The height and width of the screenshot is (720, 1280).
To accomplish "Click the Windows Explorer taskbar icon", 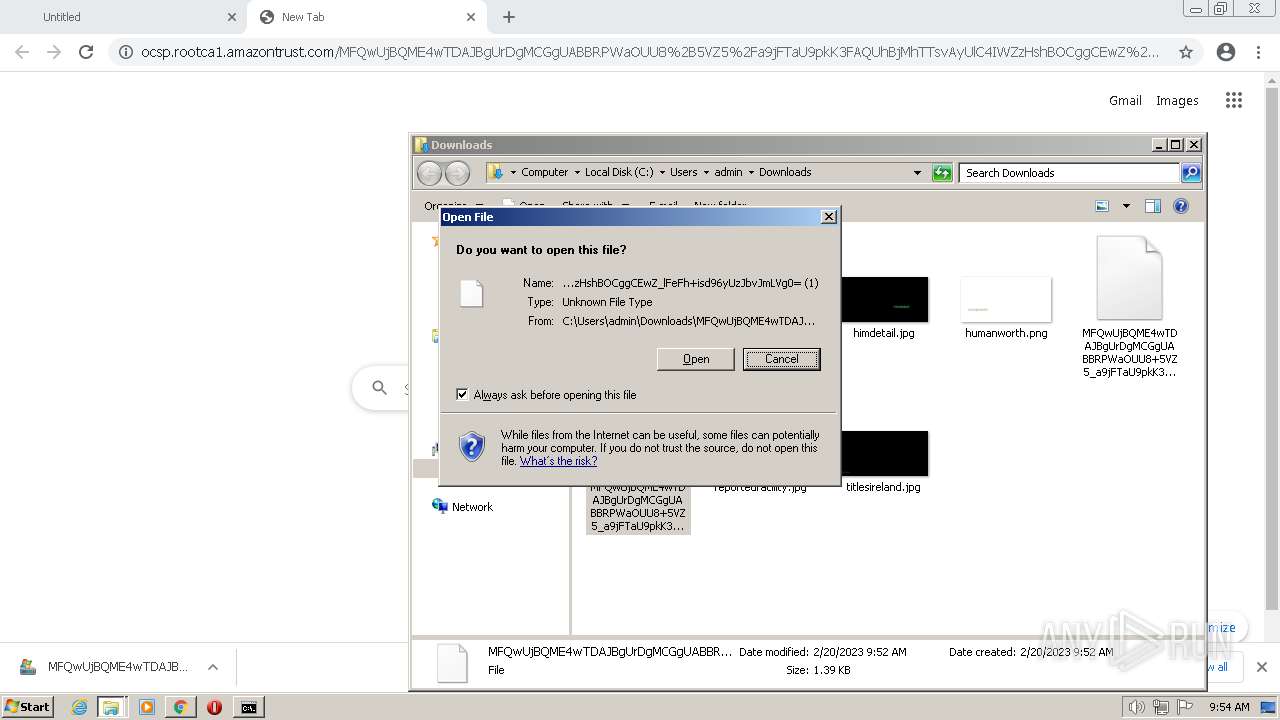I will 111,707.
